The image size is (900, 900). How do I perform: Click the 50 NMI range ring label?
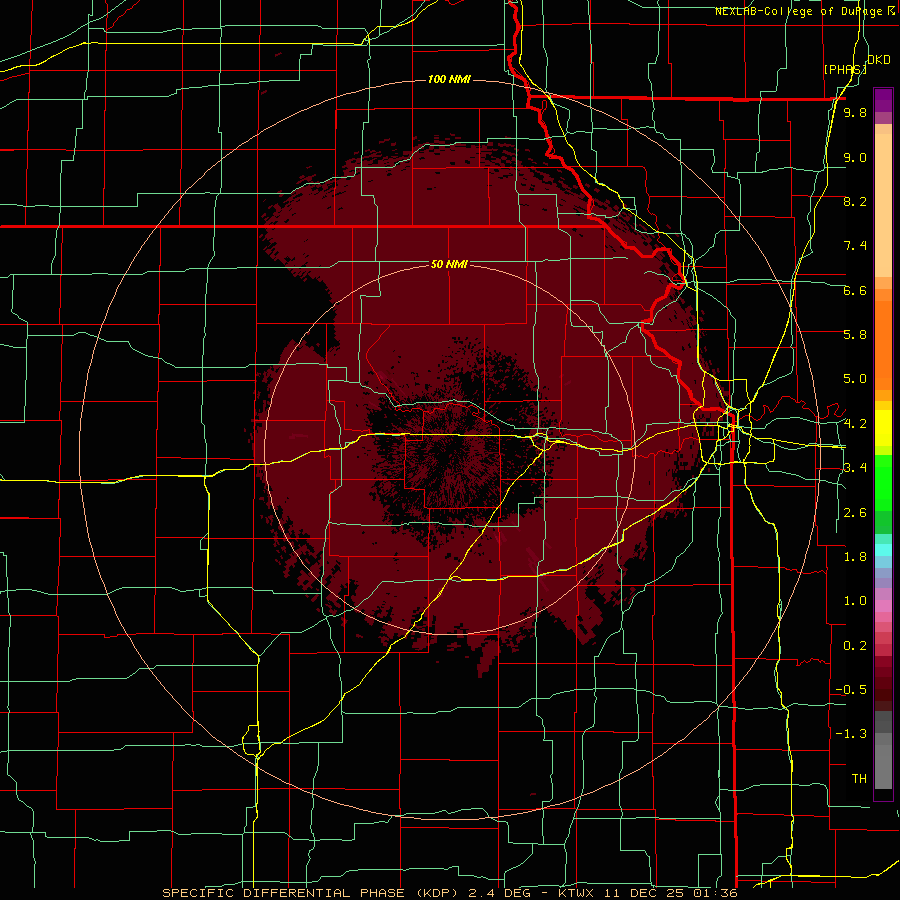(449, 264)
